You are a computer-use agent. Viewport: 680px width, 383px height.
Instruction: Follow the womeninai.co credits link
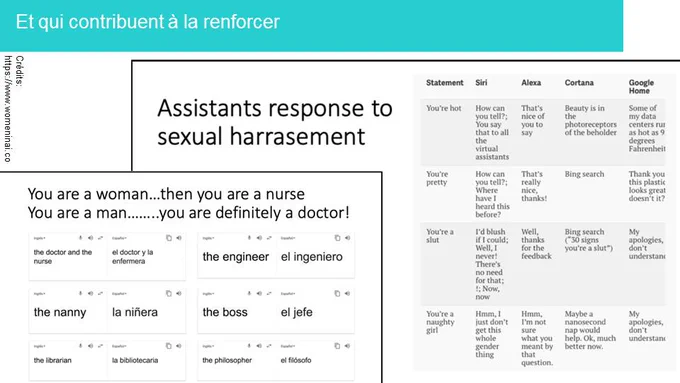[8, 109]
